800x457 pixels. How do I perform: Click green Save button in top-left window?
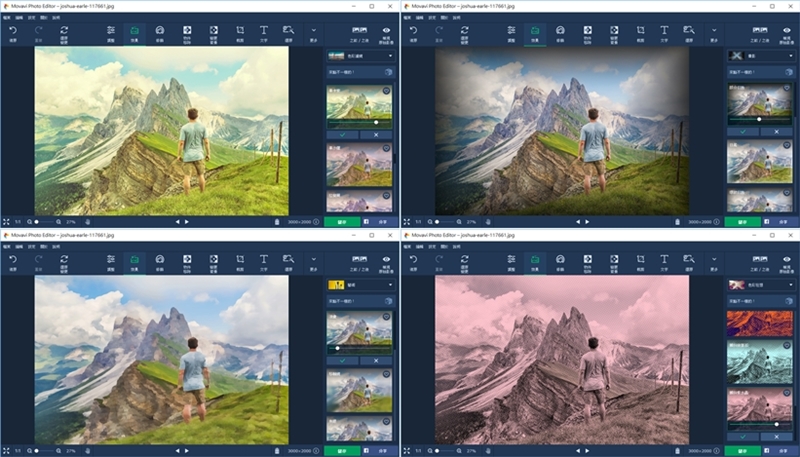tap(341, 221)
